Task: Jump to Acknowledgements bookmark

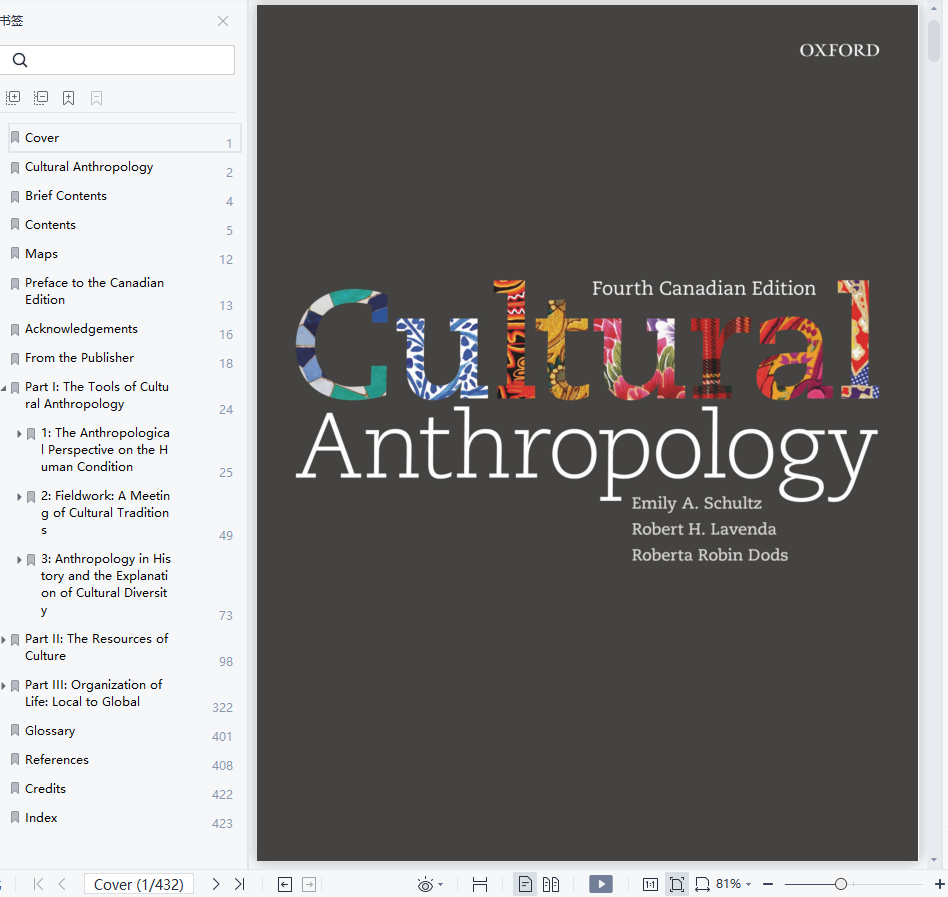Action: [81, 329]
